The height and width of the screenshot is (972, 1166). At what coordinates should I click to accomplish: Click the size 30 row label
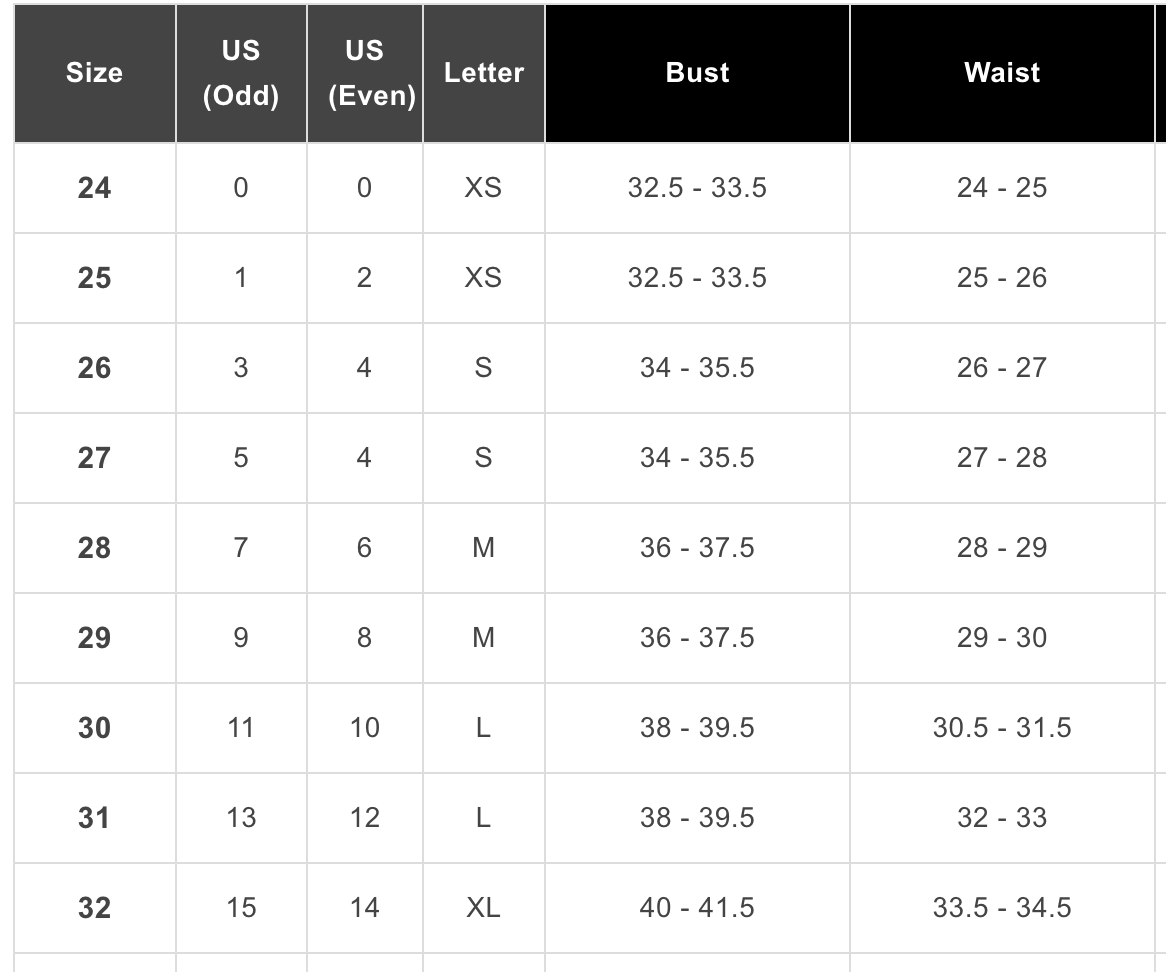(x=94, y=728)
